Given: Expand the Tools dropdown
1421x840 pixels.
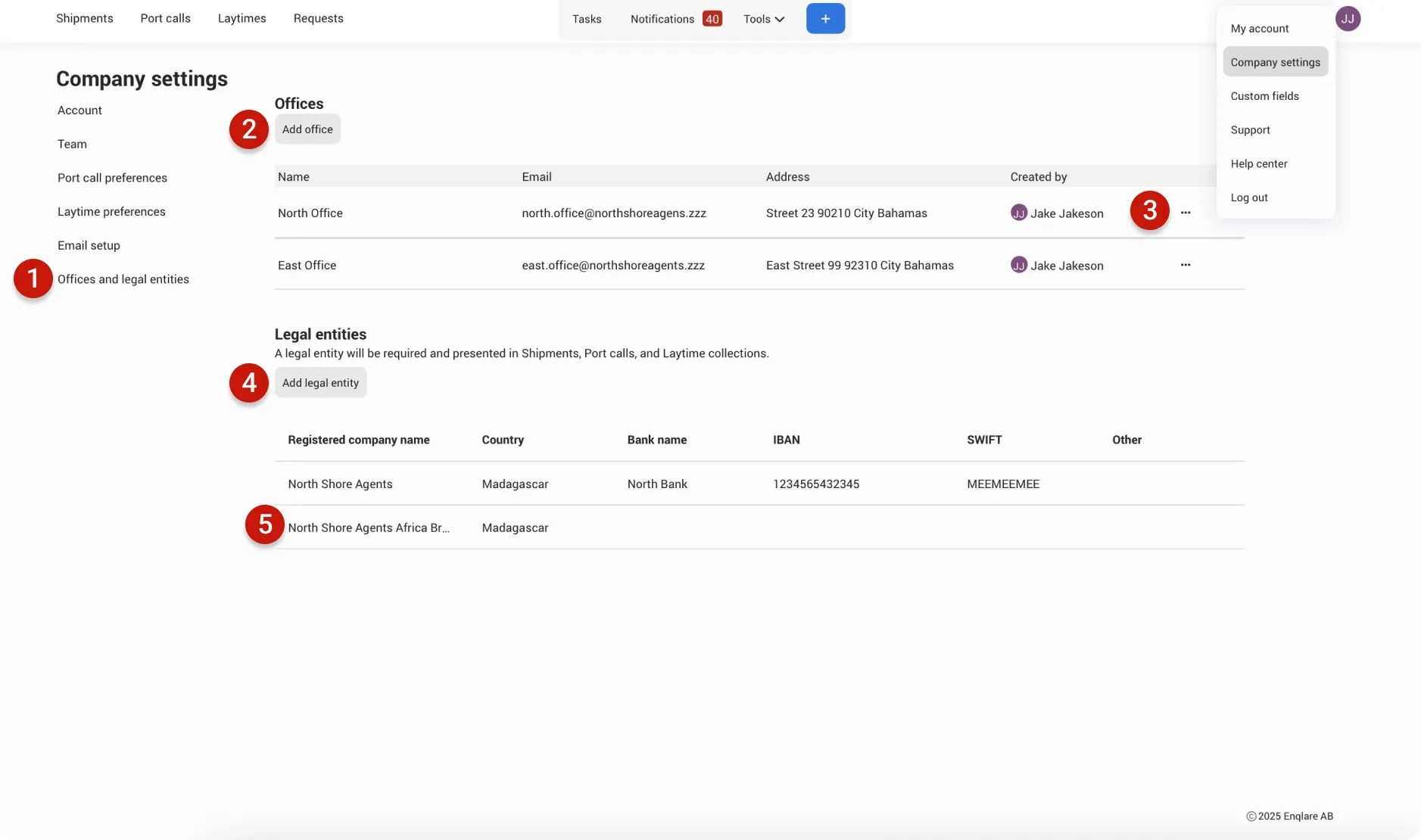Looking at the screenshot, I should (764, 19).
